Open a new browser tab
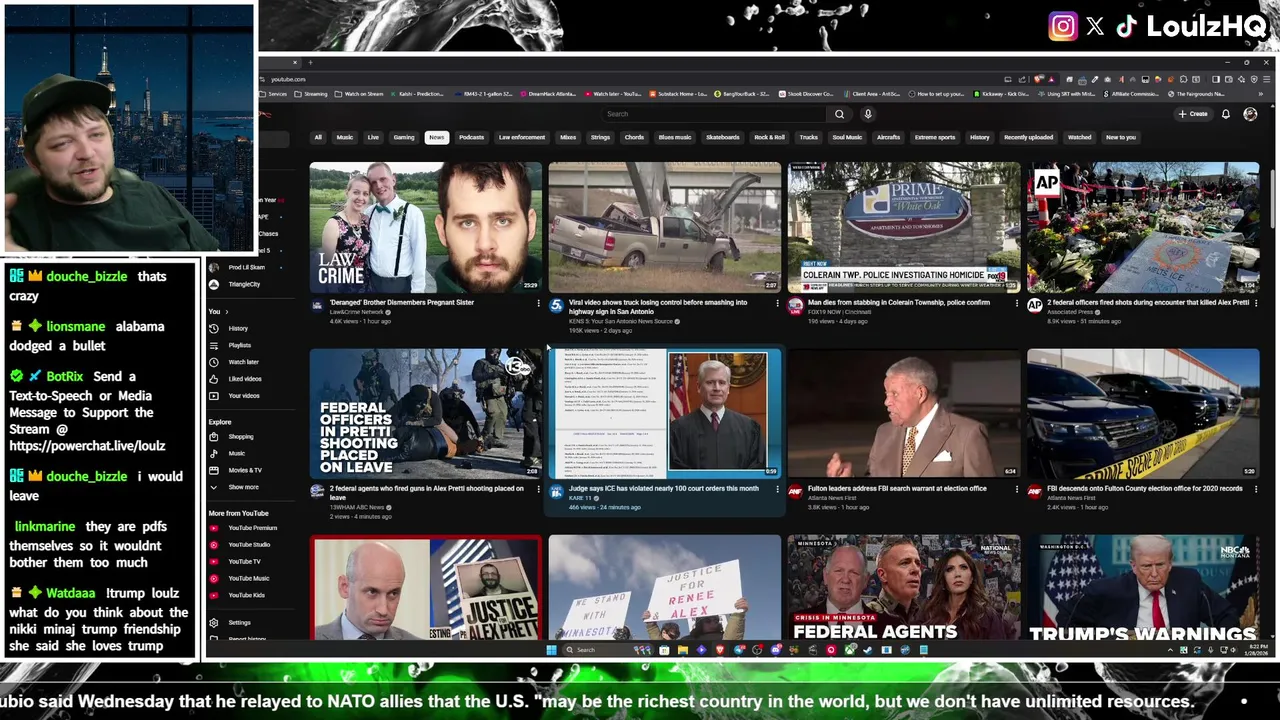The width and height of the screenshot is (1280, 720). coord(310,63)
